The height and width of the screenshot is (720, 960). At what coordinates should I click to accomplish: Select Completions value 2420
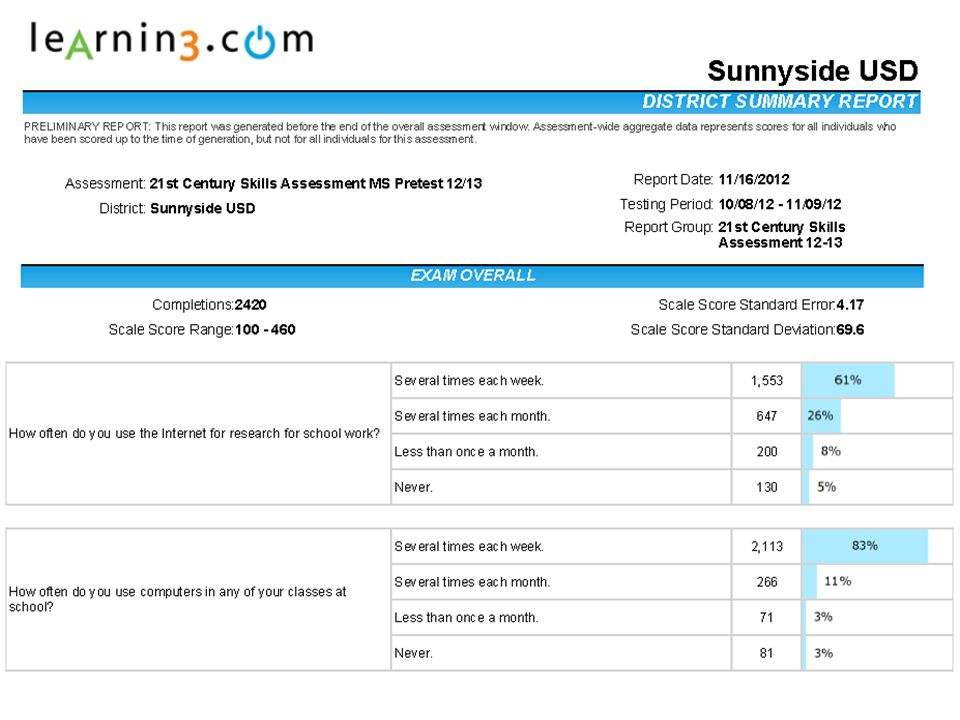point(250,305)
